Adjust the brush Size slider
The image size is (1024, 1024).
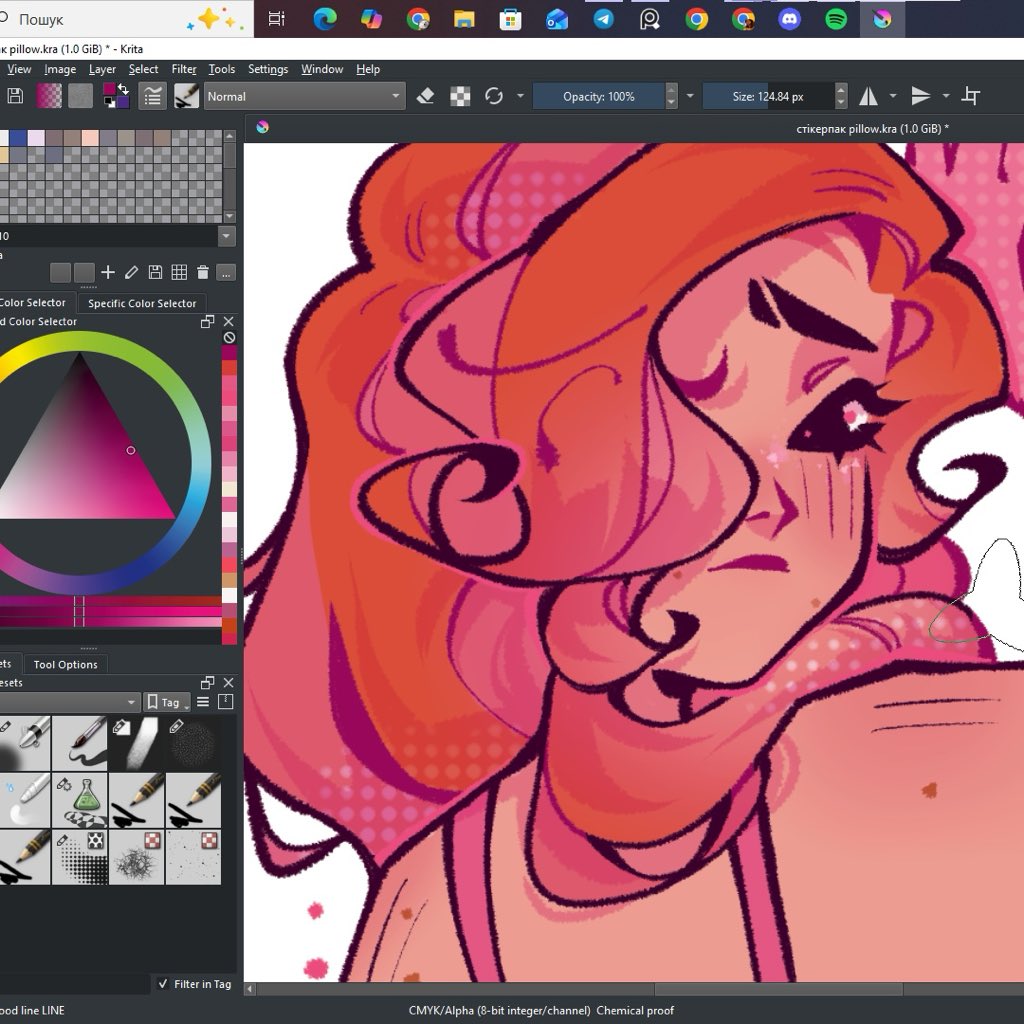pos(768,96)
